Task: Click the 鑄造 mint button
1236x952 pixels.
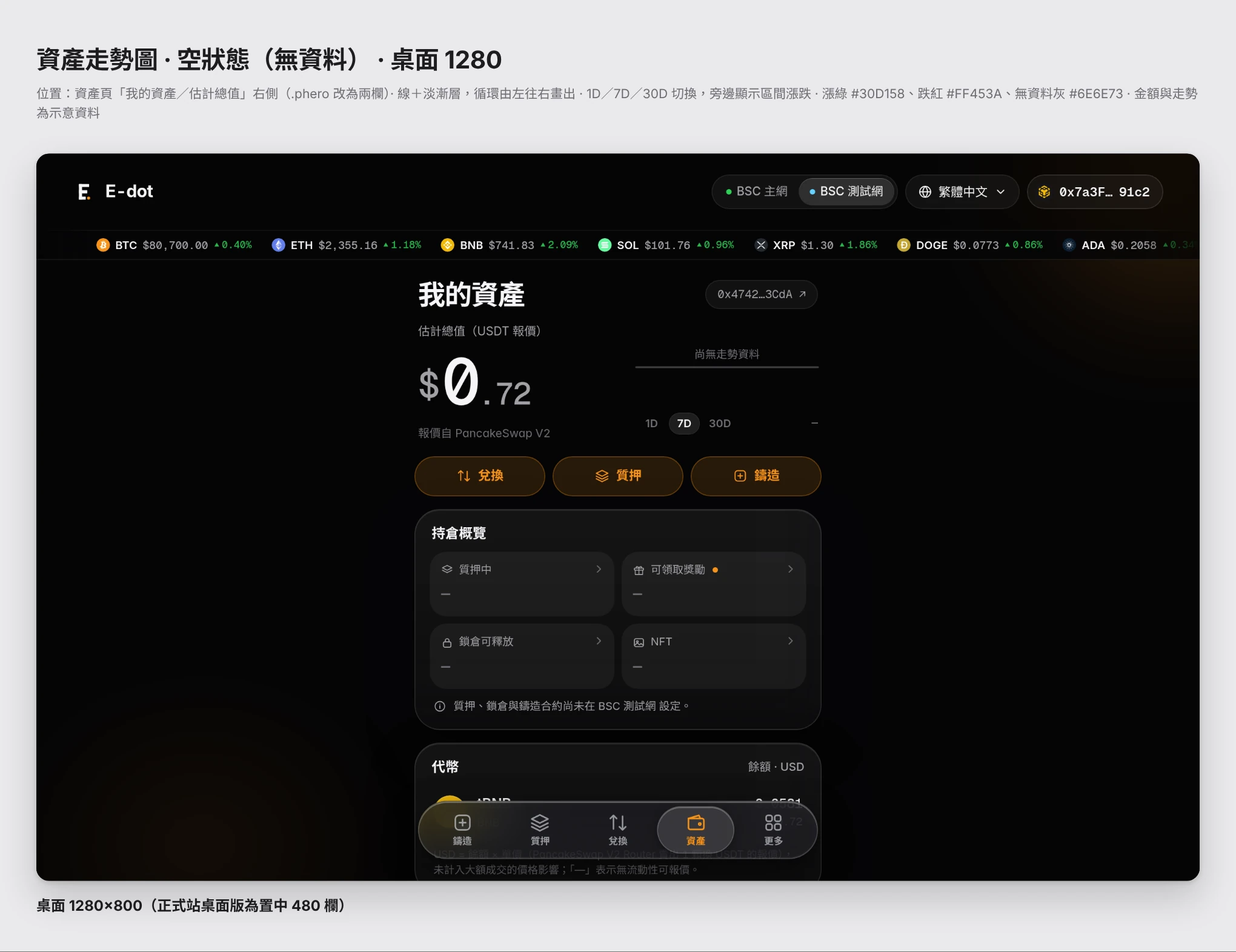Action: (756, 476)
